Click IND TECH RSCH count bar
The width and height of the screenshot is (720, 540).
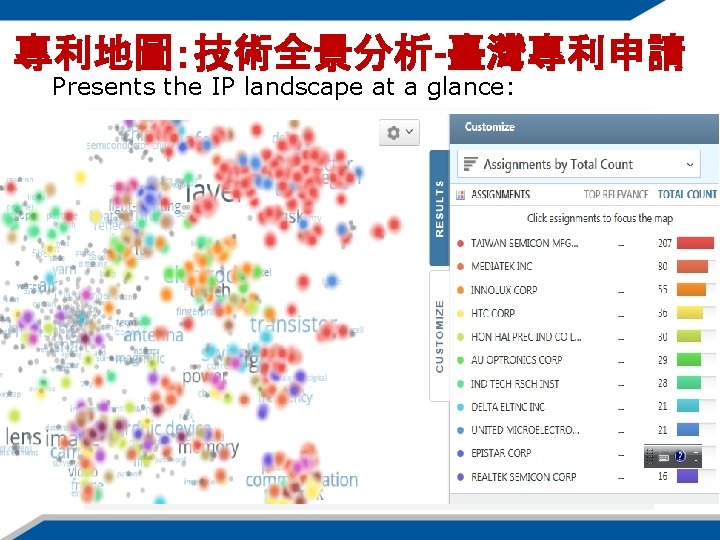[689, 383]
